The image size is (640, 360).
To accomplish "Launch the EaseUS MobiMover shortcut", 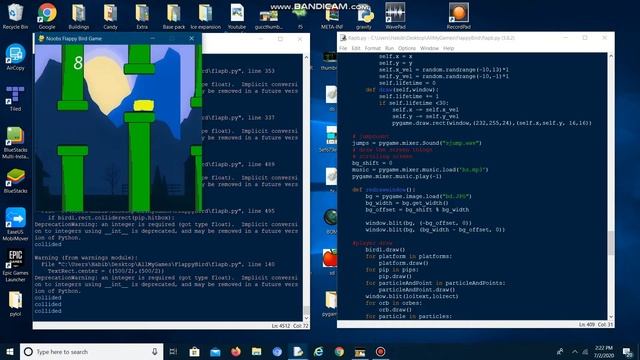I will click(16, 224).
